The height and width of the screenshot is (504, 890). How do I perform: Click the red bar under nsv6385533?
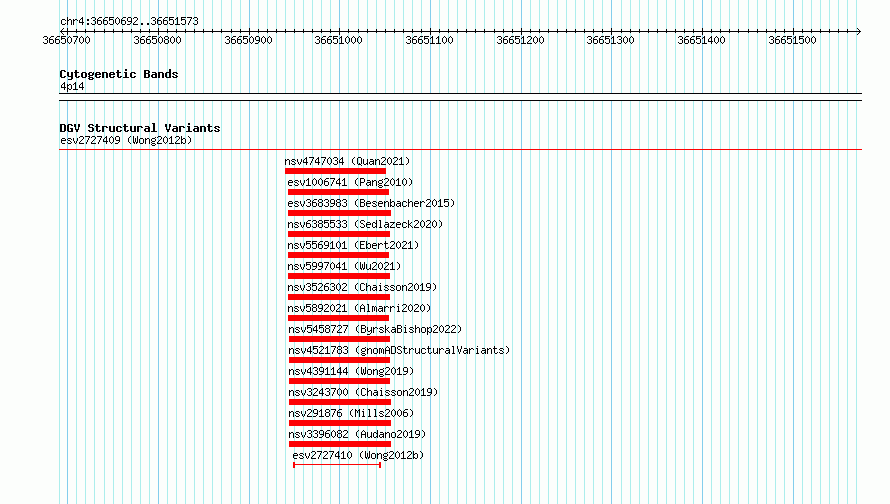tap(339, 234)
